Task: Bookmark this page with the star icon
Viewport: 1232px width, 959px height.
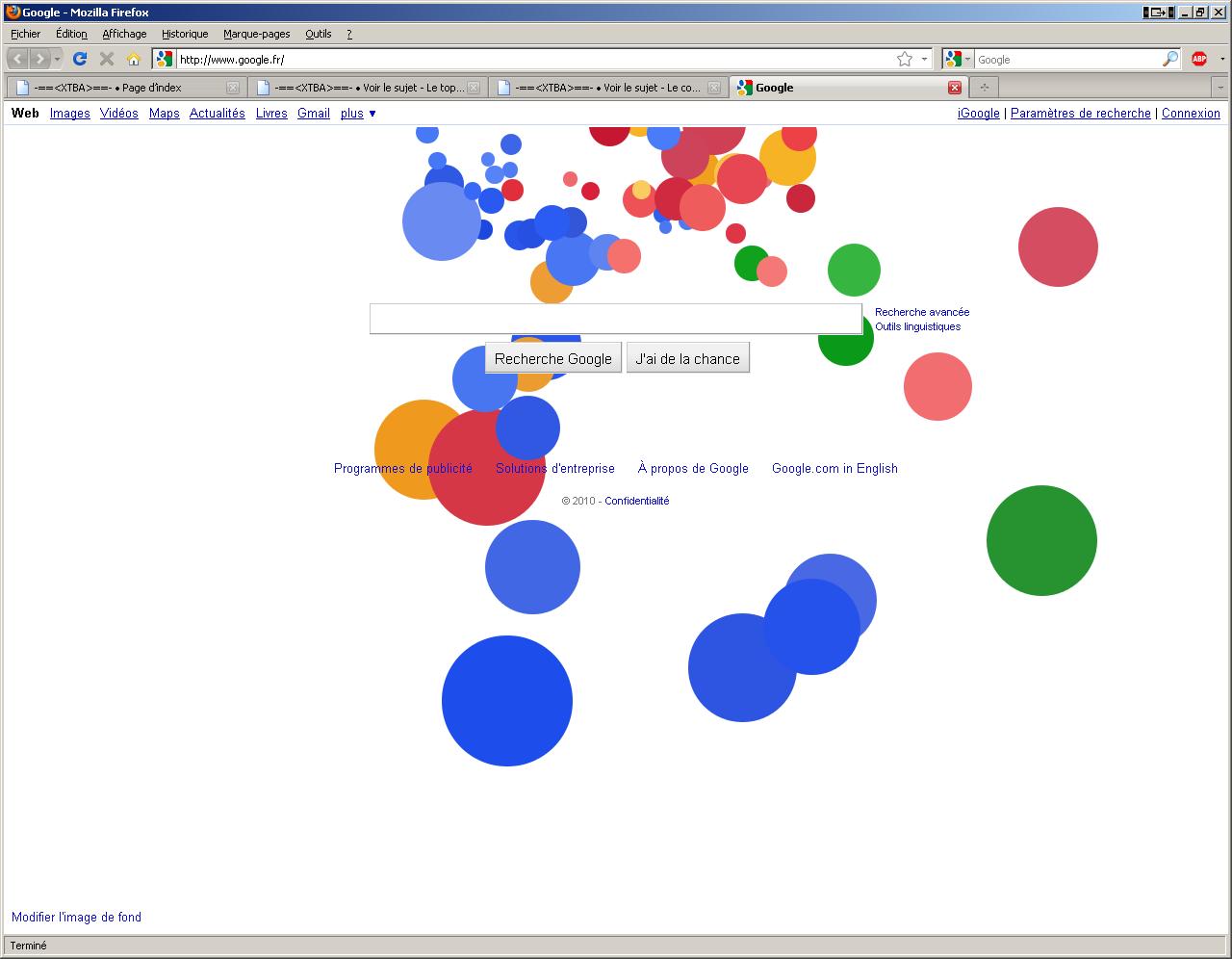Action: (905, 59)
